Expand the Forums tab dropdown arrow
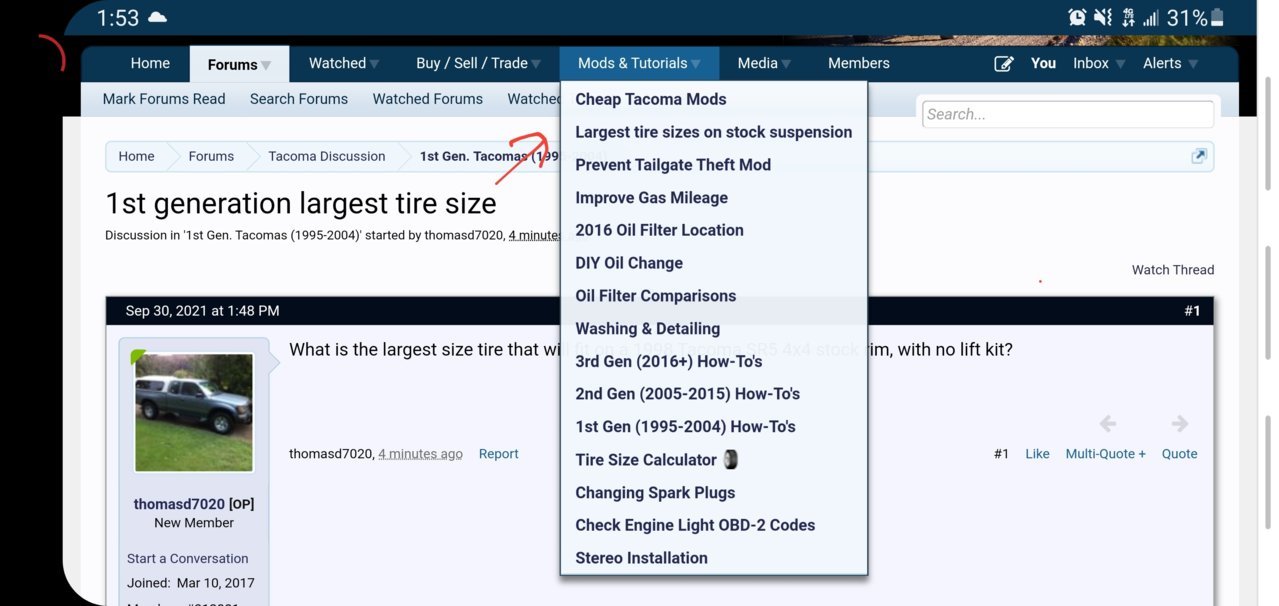1279x606 pixels. (266, 65)
